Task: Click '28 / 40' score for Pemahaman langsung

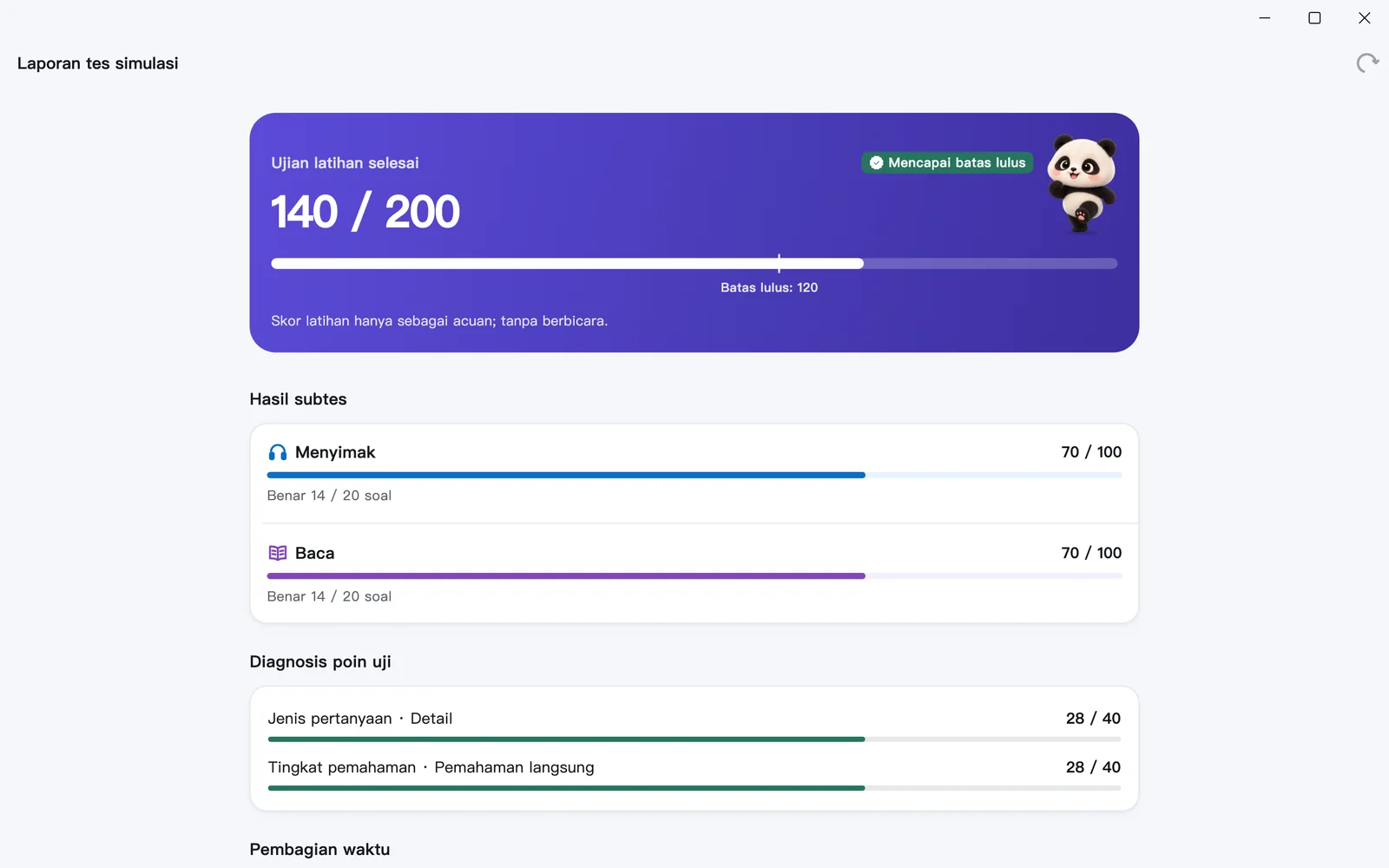Action: click(1093, 767)
